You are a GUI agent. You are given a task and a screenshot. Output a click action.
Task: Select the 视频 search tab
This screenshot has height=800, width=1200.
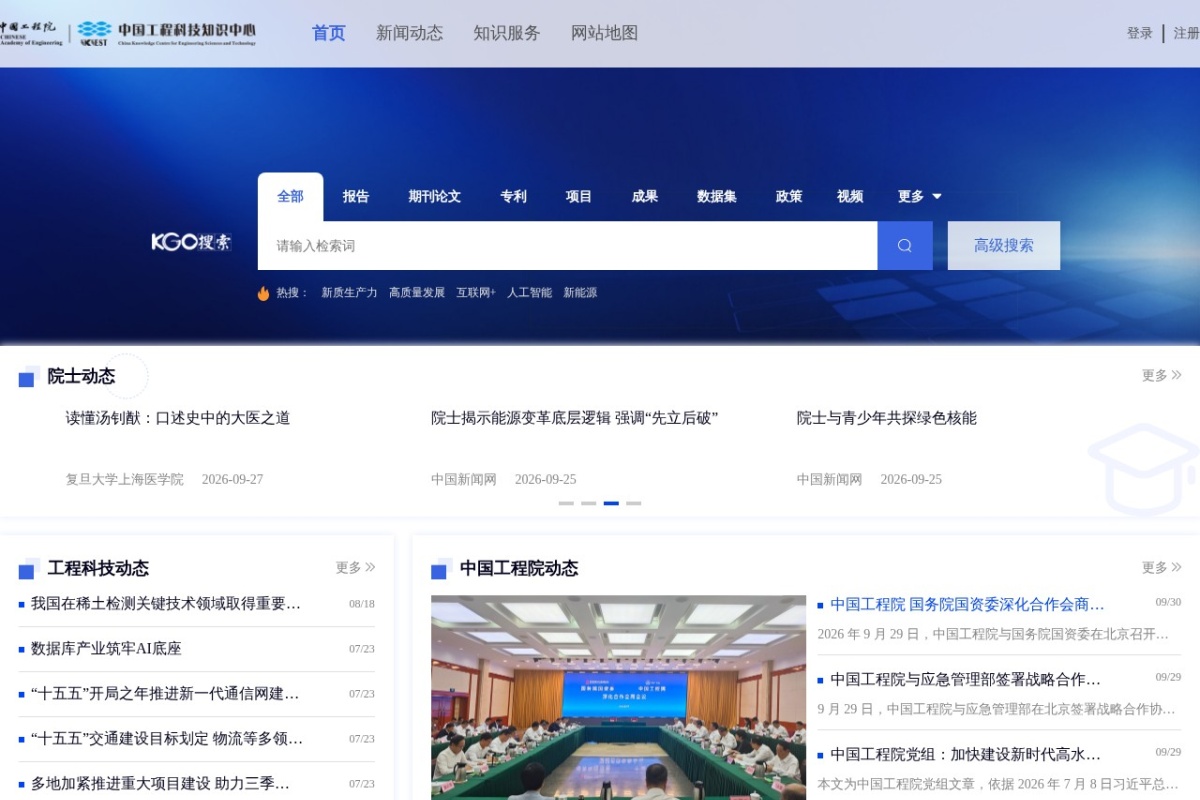[x=850, y=196]
